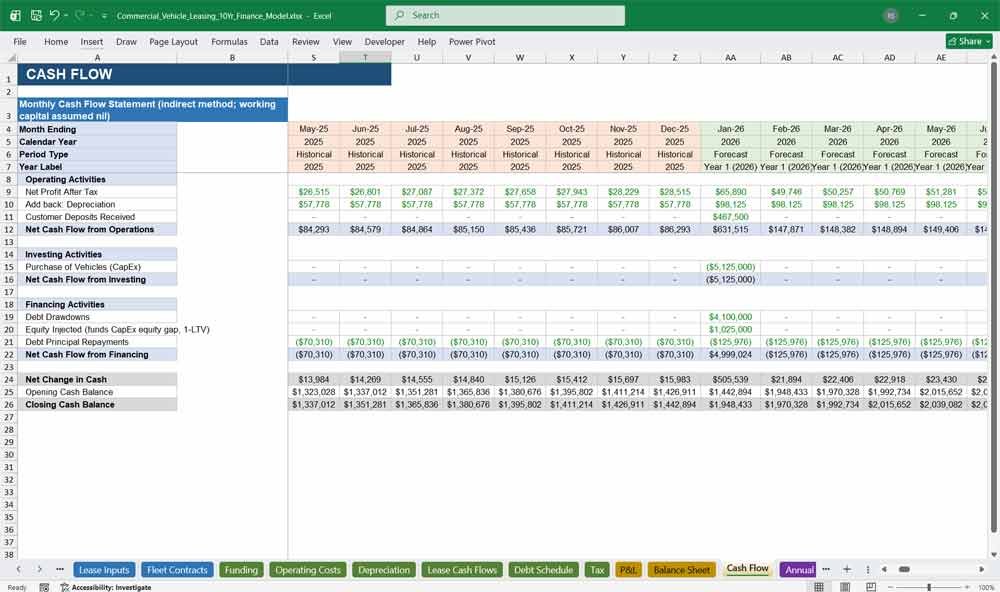Switch to the Funding sheet

coord(241,570)
